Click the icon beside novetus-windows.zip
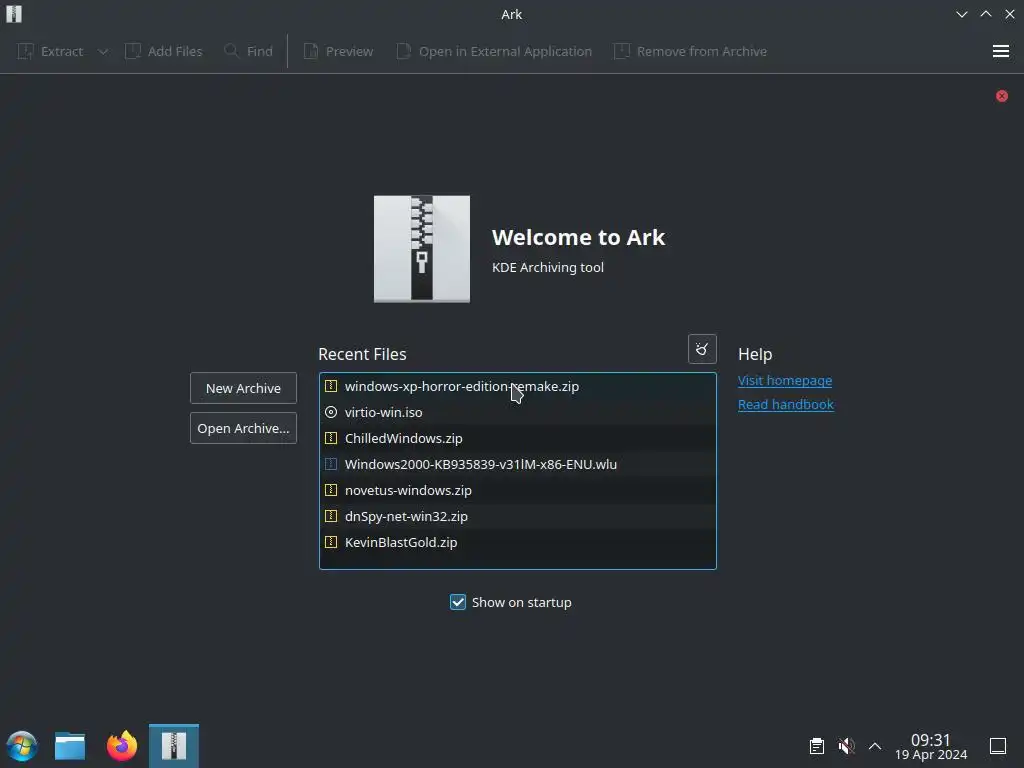The image size is (1024, 768). click(x=331, y=490)
